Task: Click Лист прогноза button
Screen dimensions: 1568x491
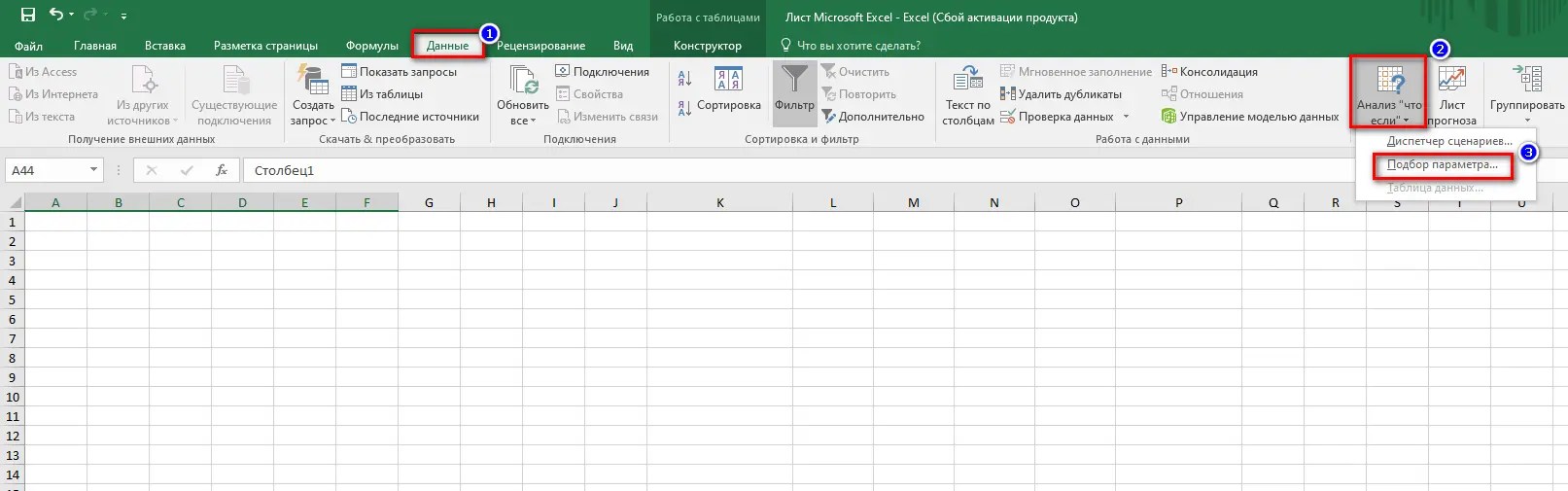Action: point(1452,94)
